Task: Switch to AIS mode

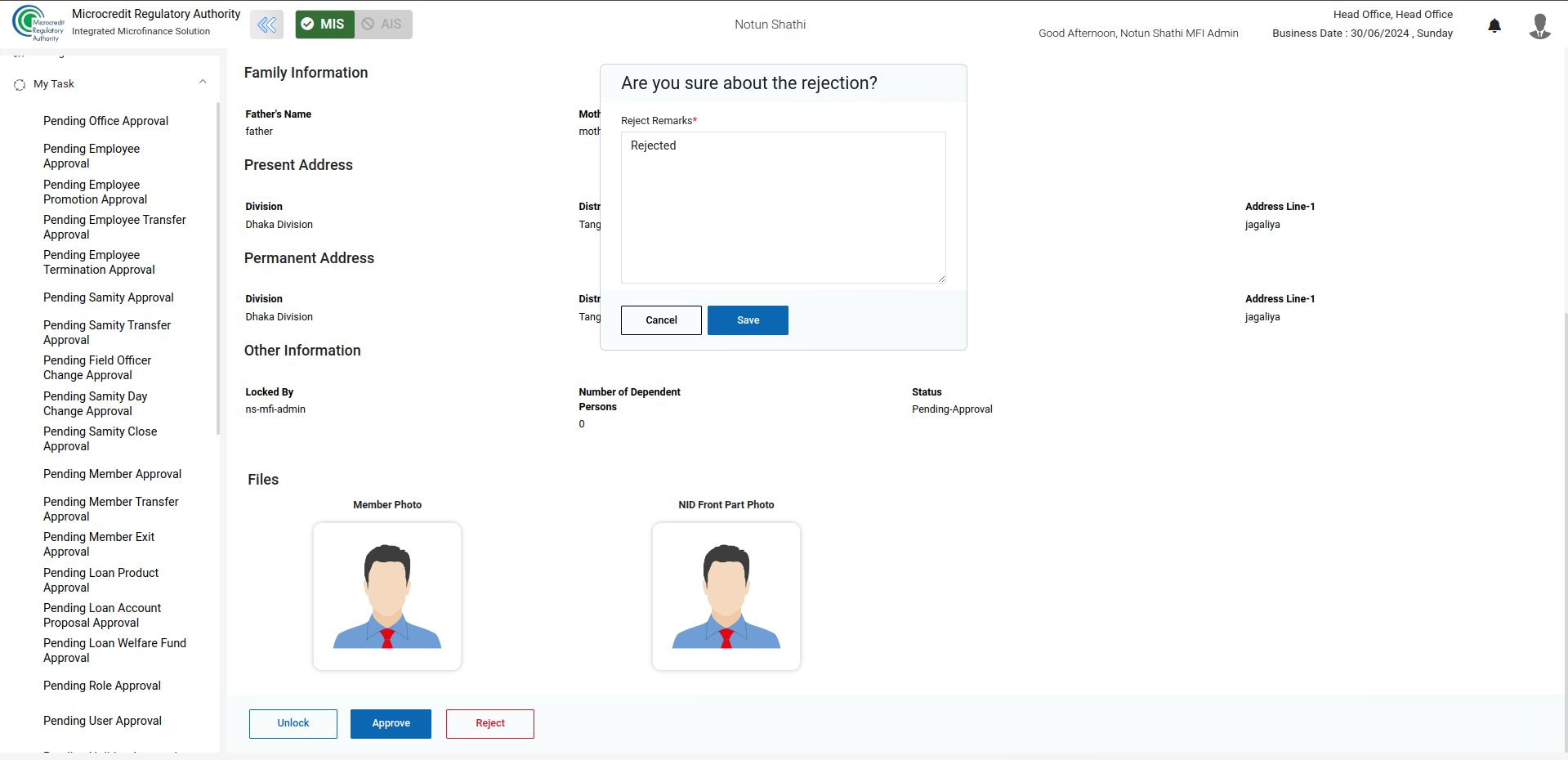Action: tap(383, 25)
